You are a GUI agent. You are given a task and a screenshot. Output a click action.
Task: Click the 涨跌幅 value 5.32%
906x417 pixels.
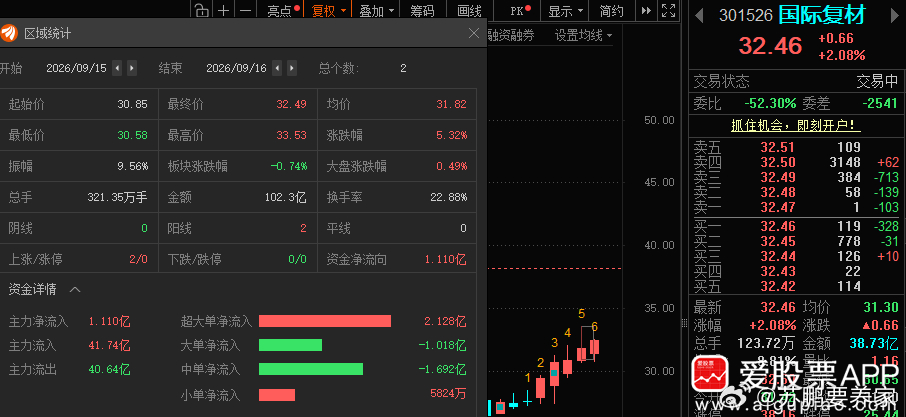451,136
